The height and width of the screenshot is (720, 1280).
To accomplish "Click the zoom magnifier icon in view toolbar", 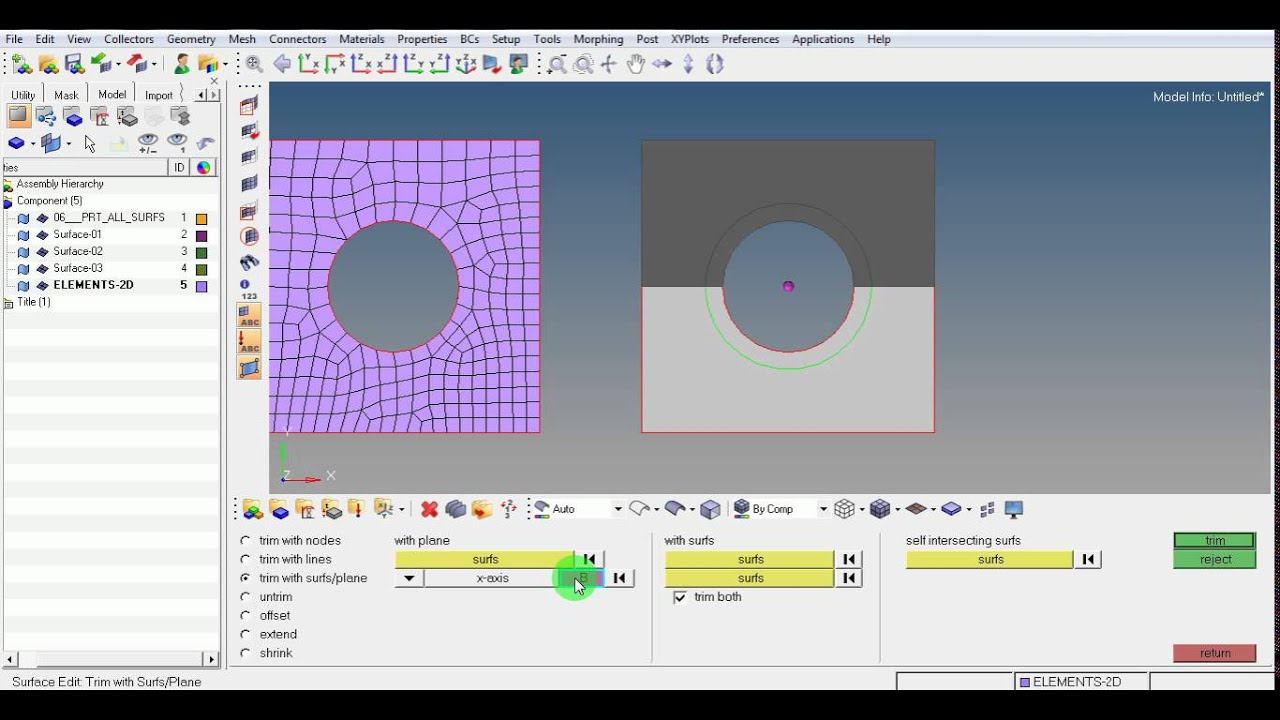I will click(x=254, y=64).
